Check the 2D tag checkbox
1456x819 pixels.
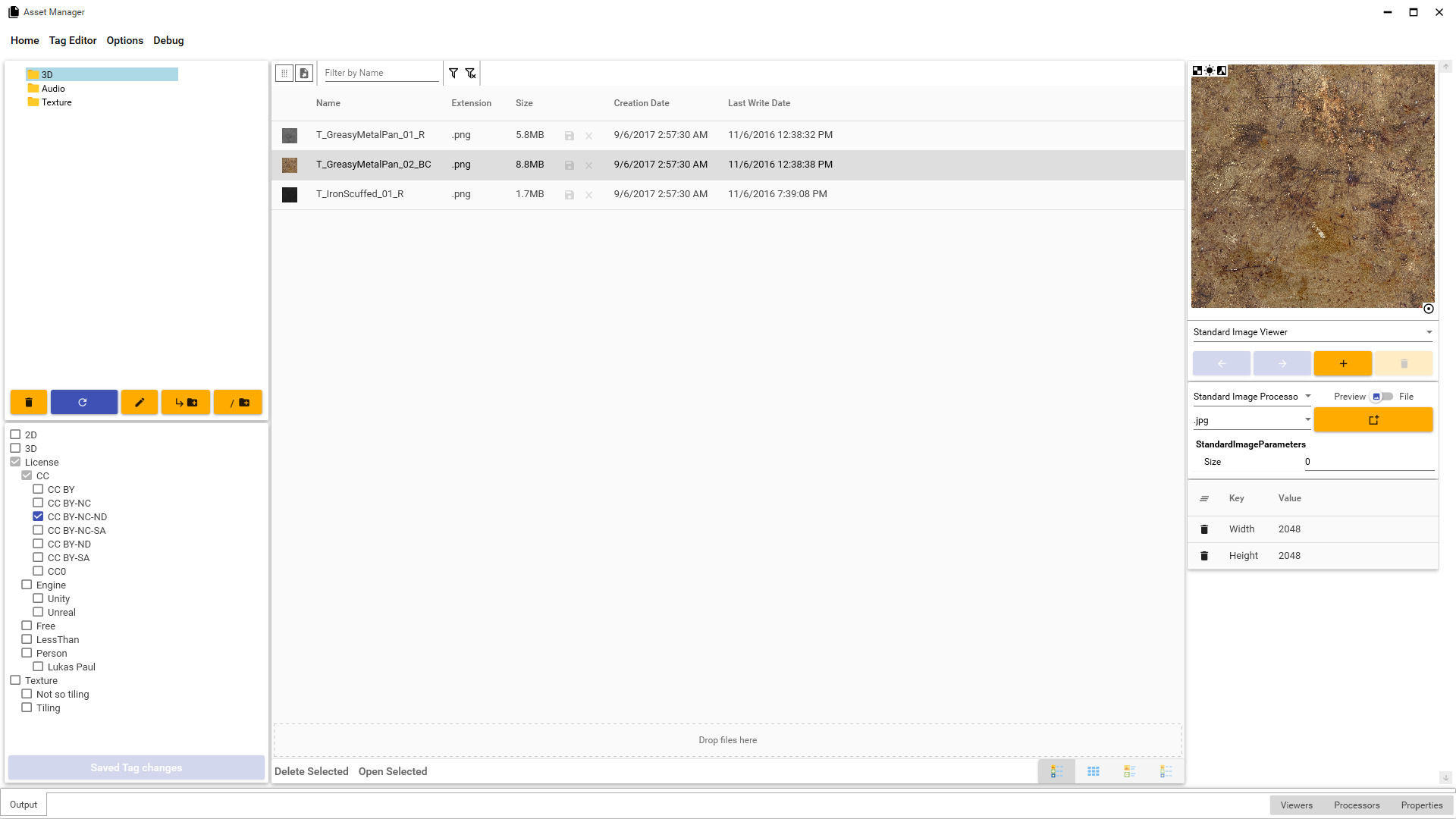15,435
